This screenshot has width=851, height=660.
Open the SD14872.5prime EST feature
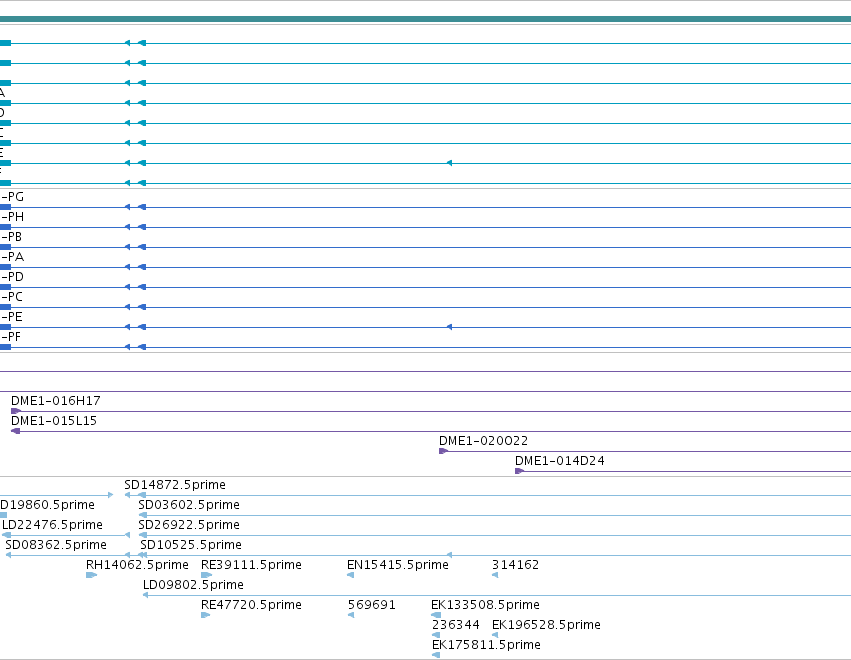[175, 485]
